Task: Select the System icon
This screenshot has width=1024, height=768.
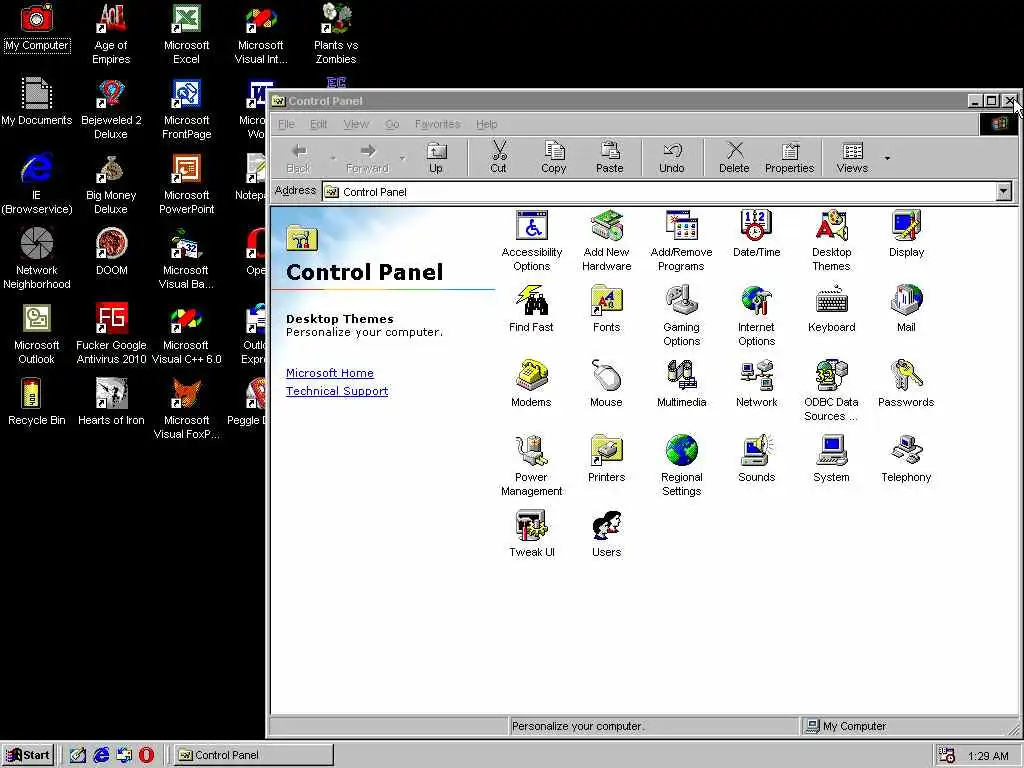Action: pyautogui.click(x=831, y=459)
